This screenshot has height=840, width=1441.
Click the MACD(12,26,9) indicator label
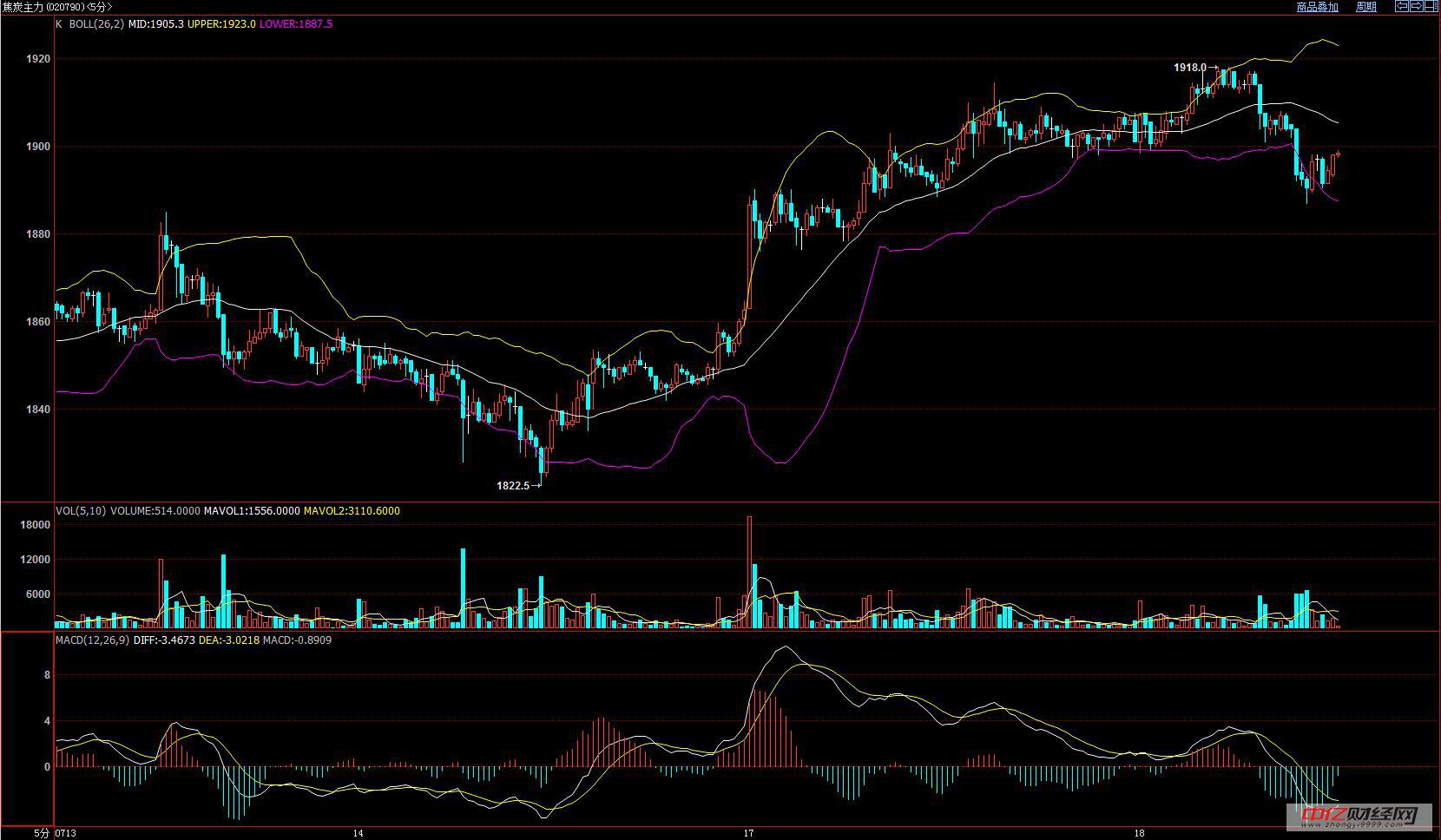point(92,640)
